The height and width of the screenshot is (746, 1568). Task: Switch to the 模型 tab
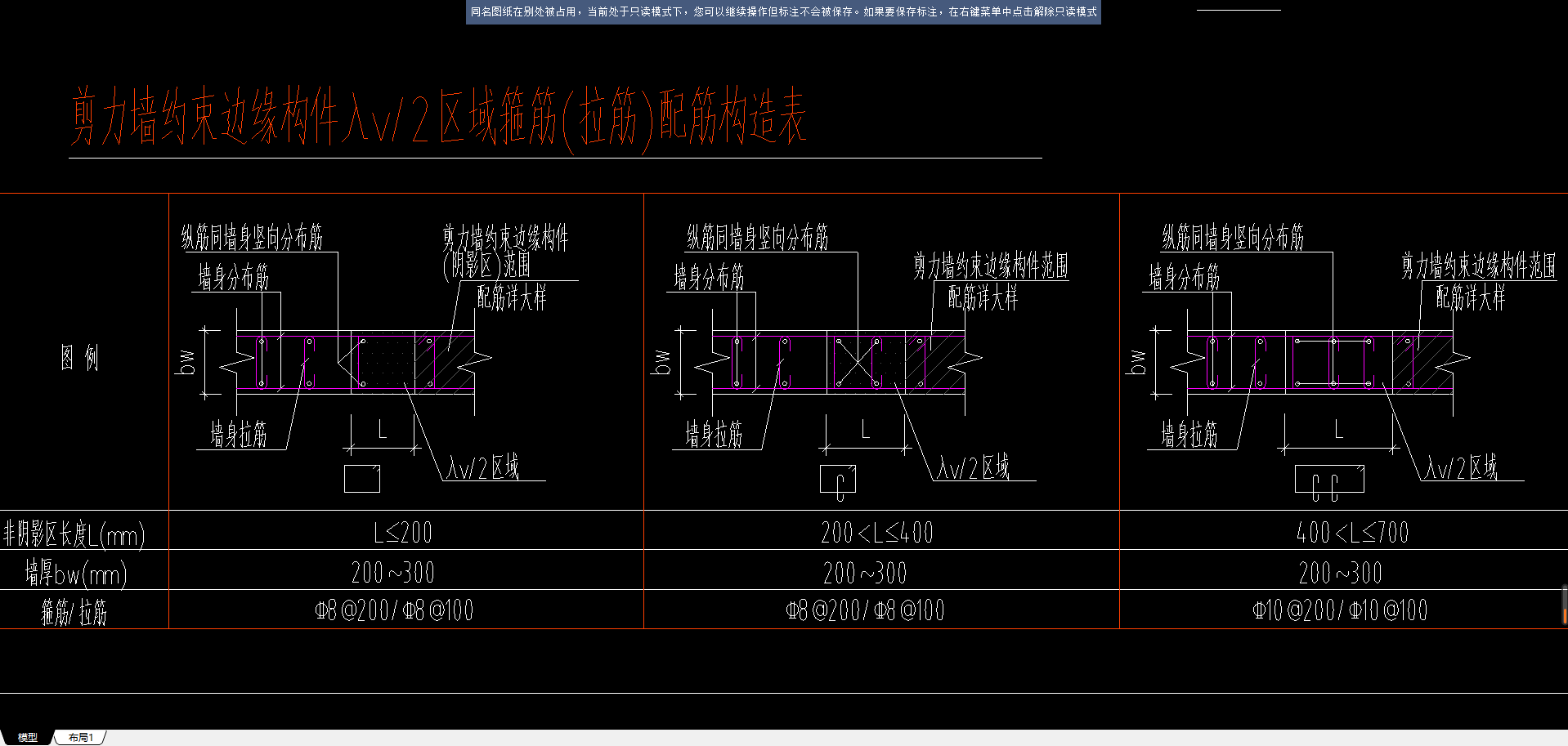coord(27,737)
